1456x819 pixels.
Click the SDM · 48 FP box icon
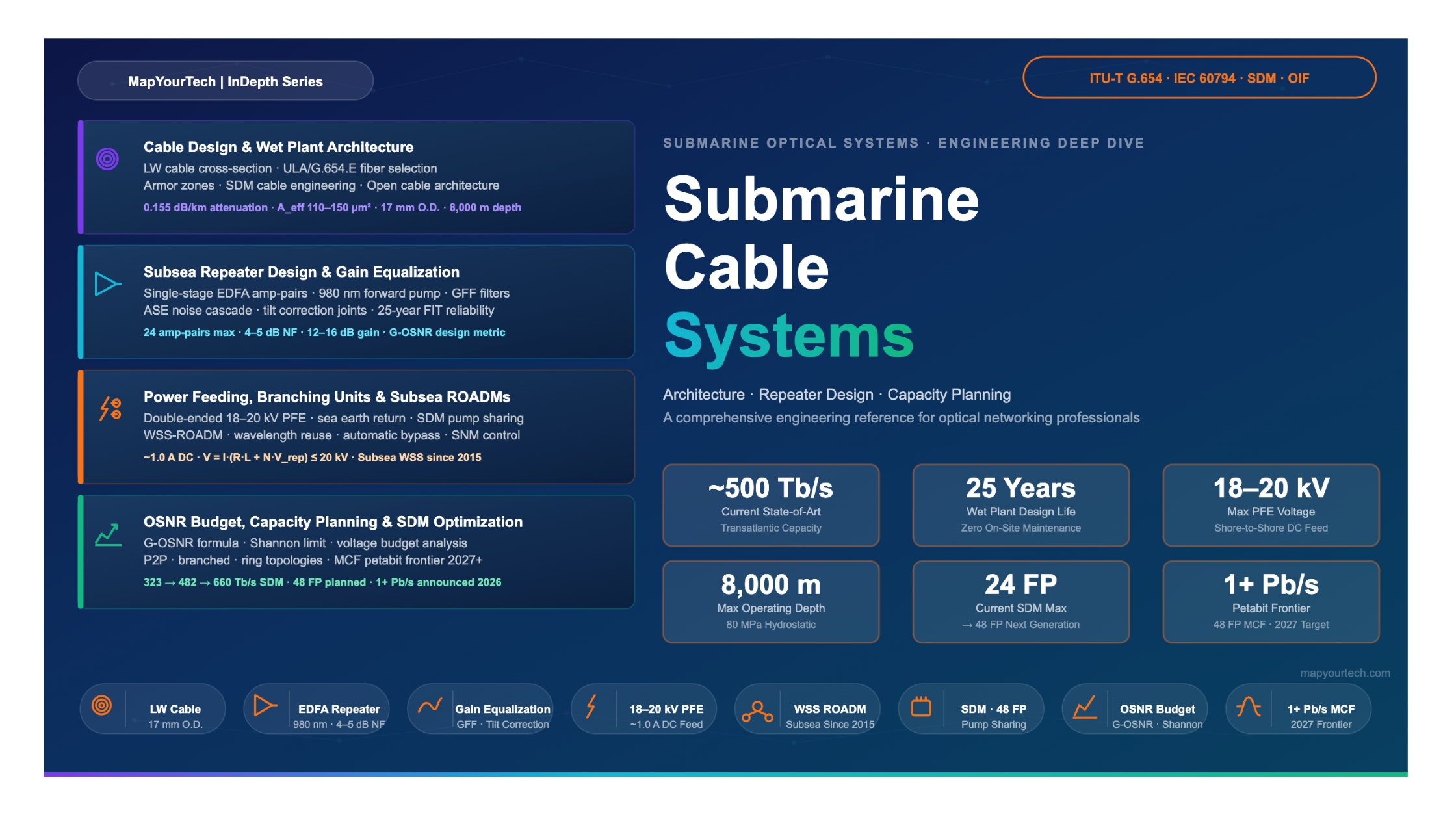[x=921, y=706]
